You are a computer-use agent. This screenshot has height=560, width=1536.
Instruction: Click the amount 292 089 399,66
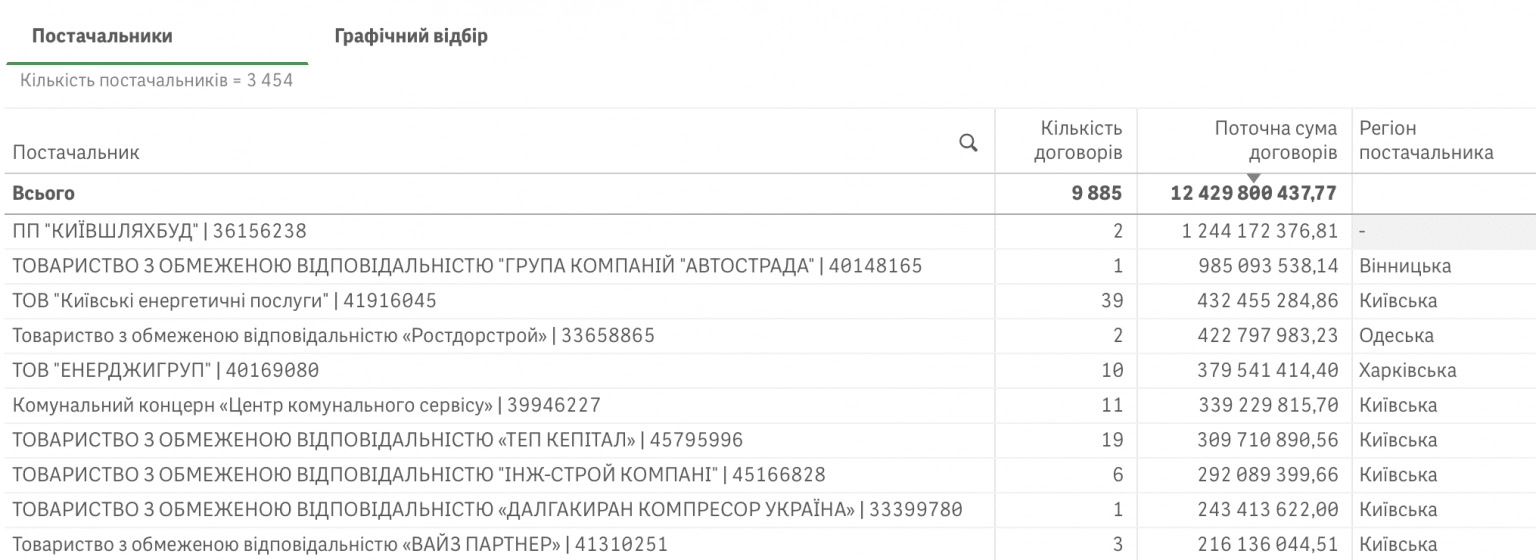point(1268,476)
